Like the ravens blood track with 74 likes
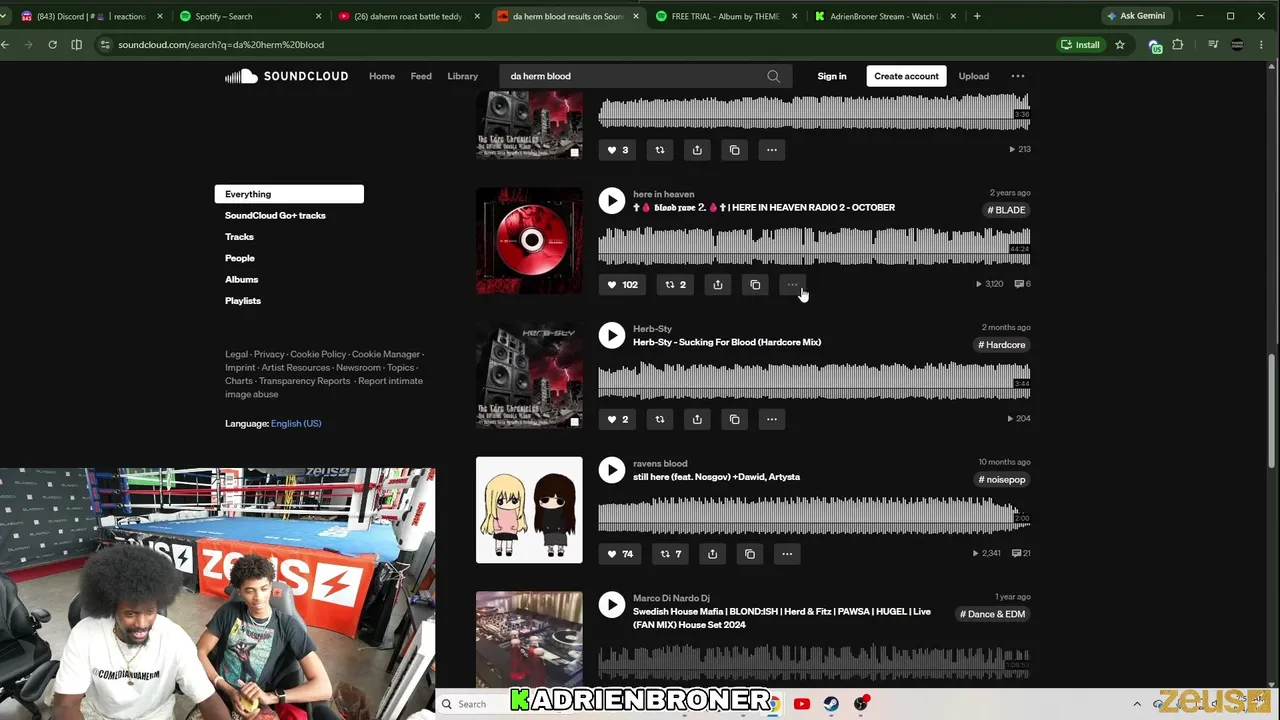Screen dimensions: 1280x720 point(620,554)
